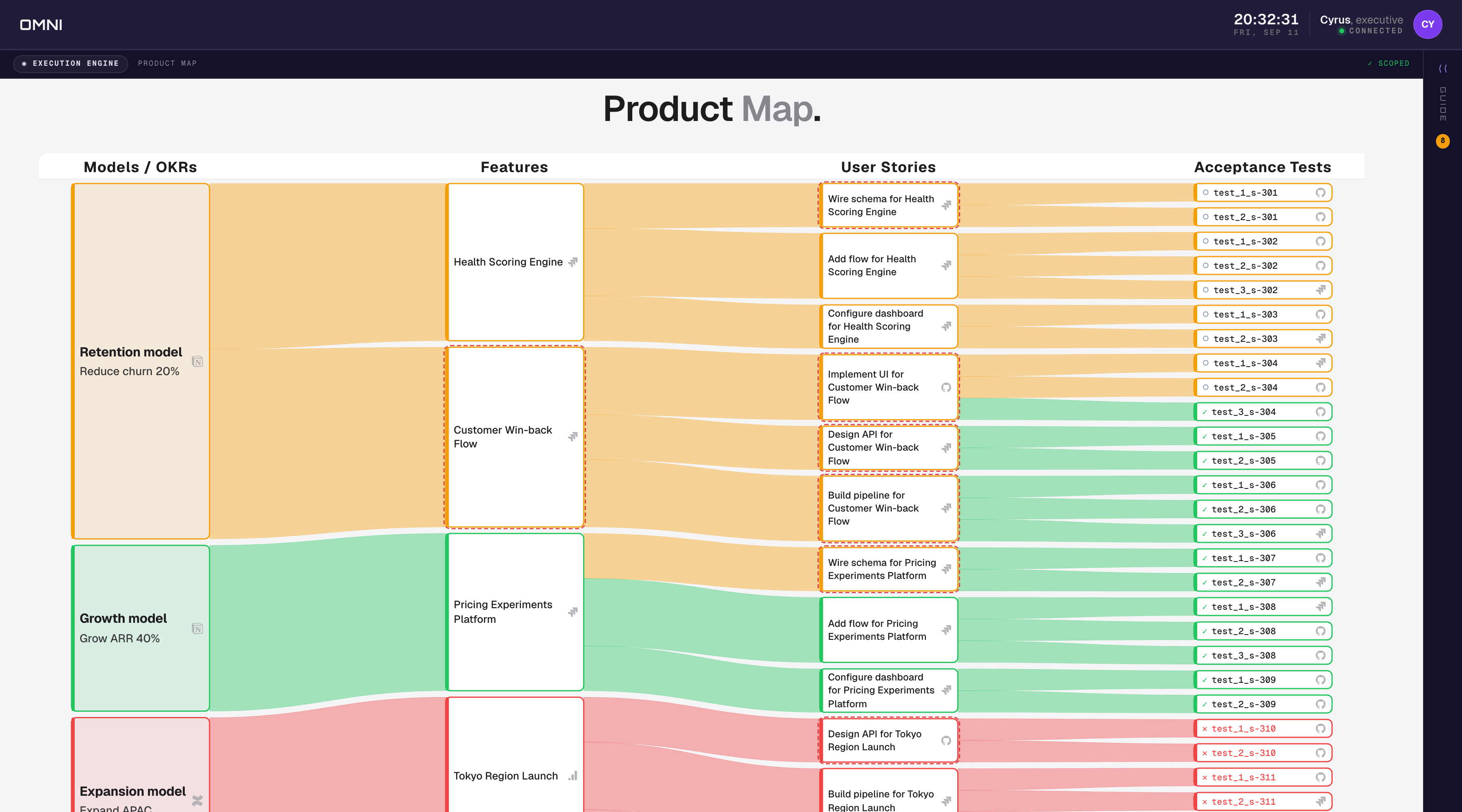Viewport: 1462px width, 812px height.
Task: Open Jira icon on Configure dashboard for Pricing Experiments
Action: [946, 691]
